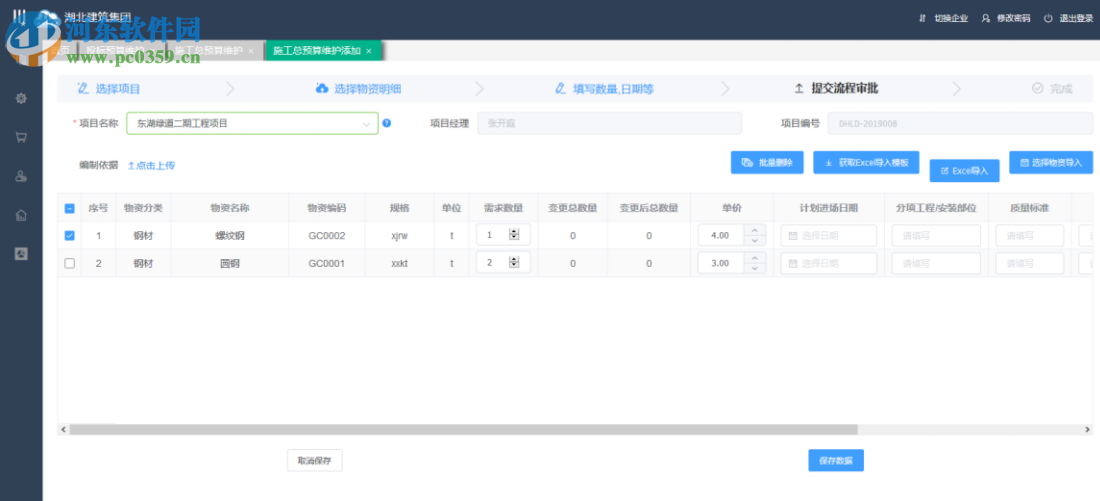1100x501 pixels.
Task: Click the 需求数量 spinner for row 2
Action: pyautogui.click(x=514, y=262)
